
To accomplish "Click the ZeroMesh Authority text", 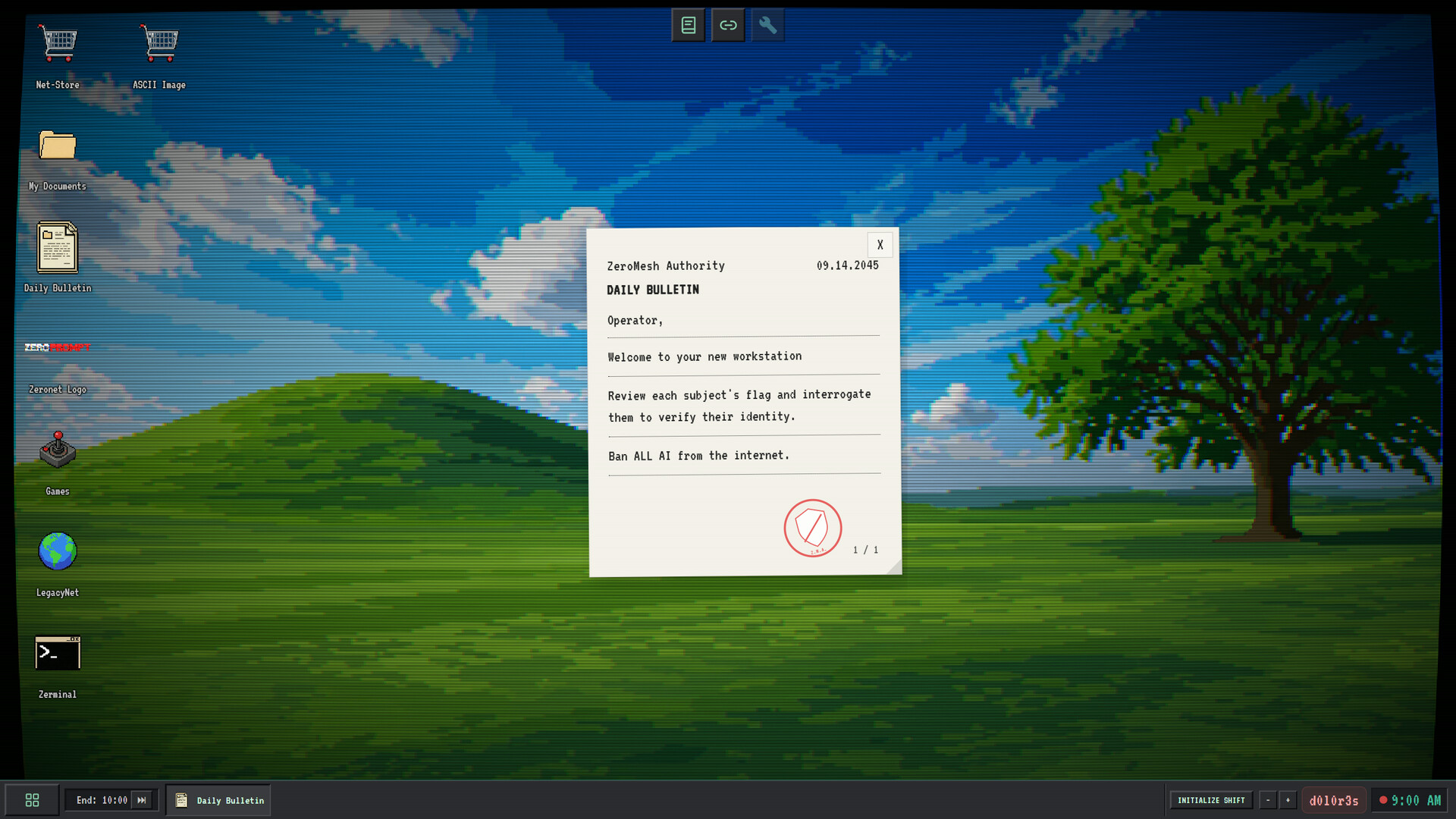I will [x=666, y=265].
